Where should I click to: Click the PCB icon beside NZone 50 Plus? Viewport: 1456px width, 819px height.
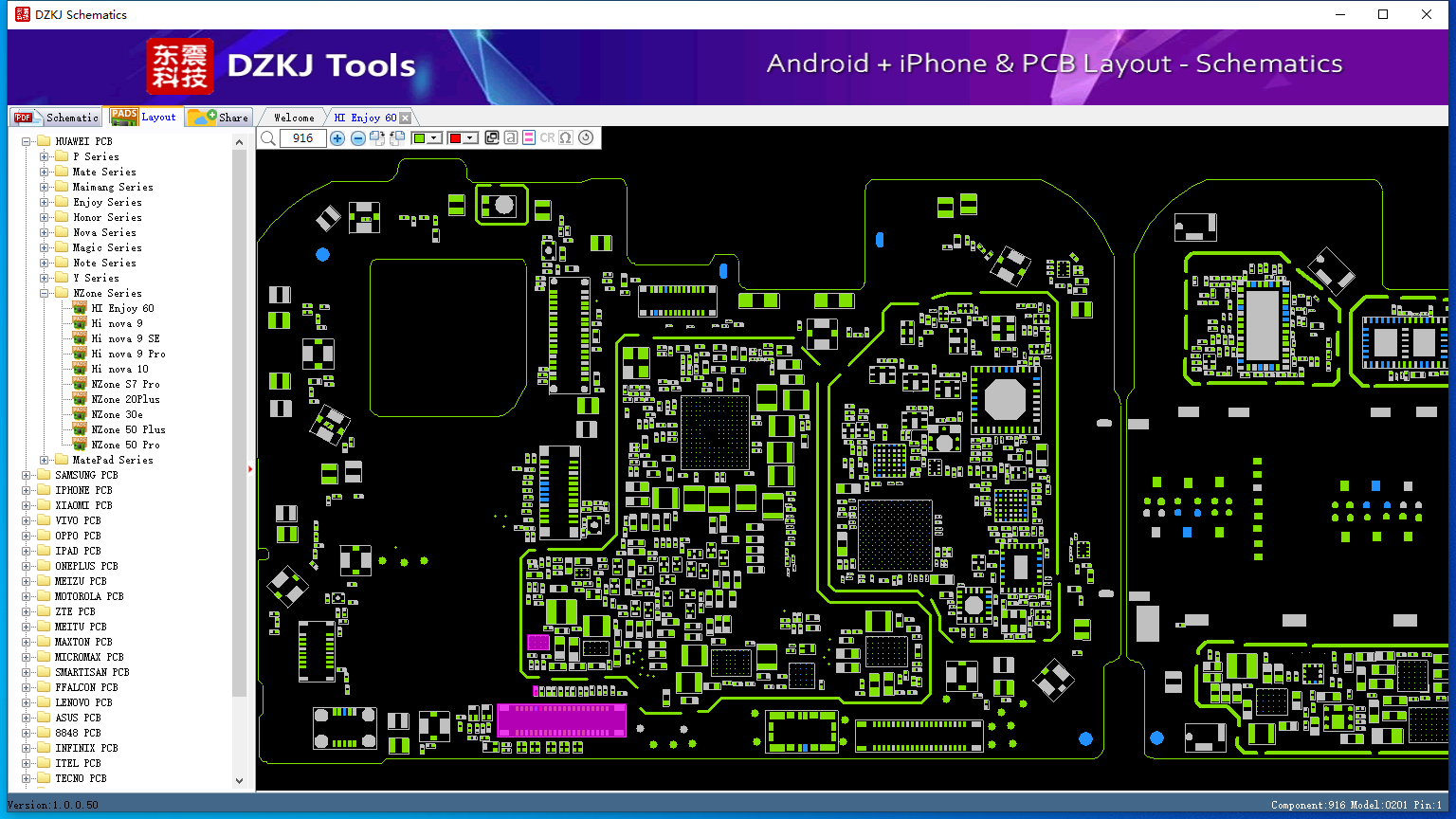click(x=80, y=429)
